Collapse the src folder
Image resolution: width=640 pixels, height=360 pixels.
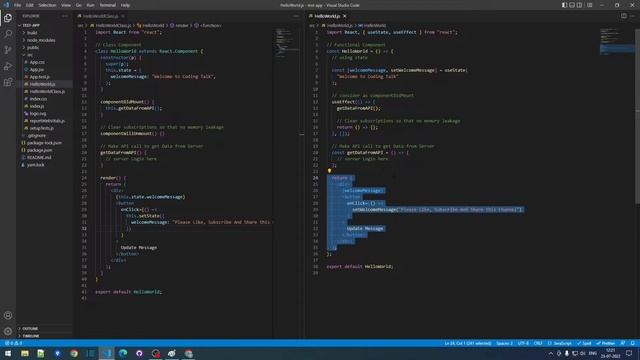(x=29, y=55)
